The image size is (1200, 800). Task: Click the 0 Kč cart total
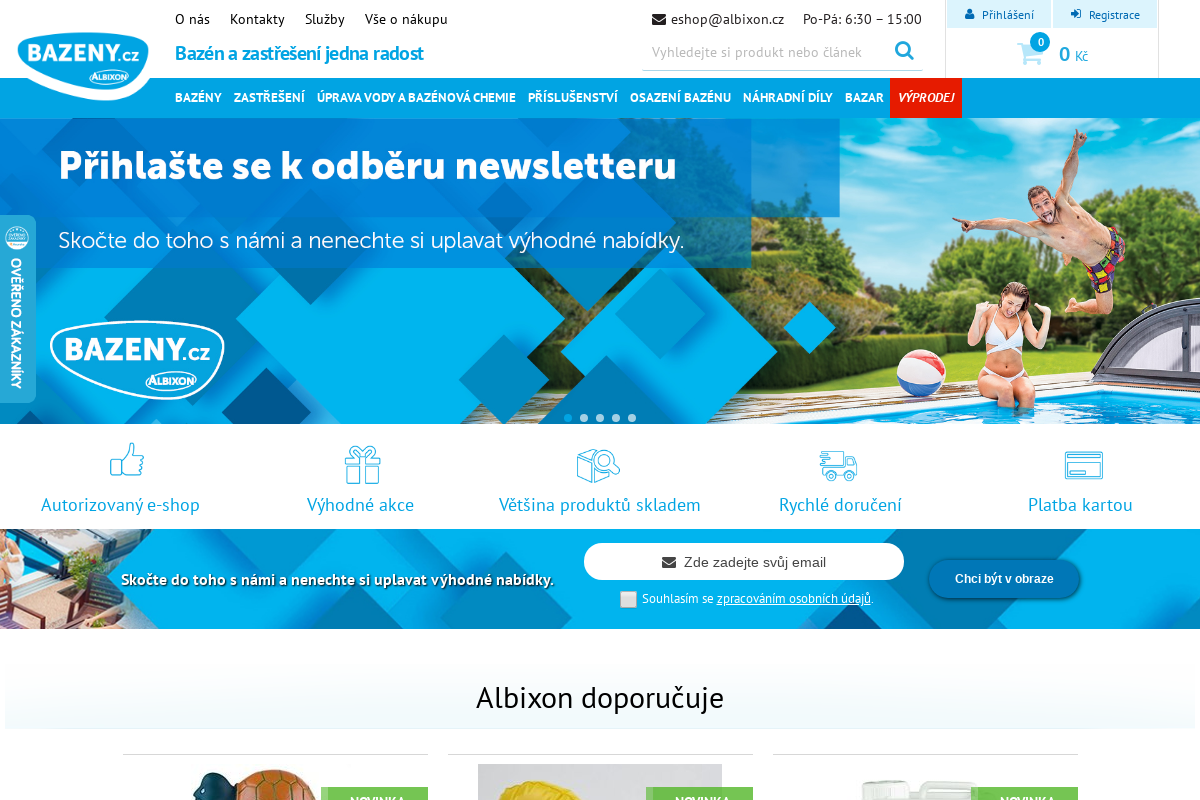[x=1073, y=55]
